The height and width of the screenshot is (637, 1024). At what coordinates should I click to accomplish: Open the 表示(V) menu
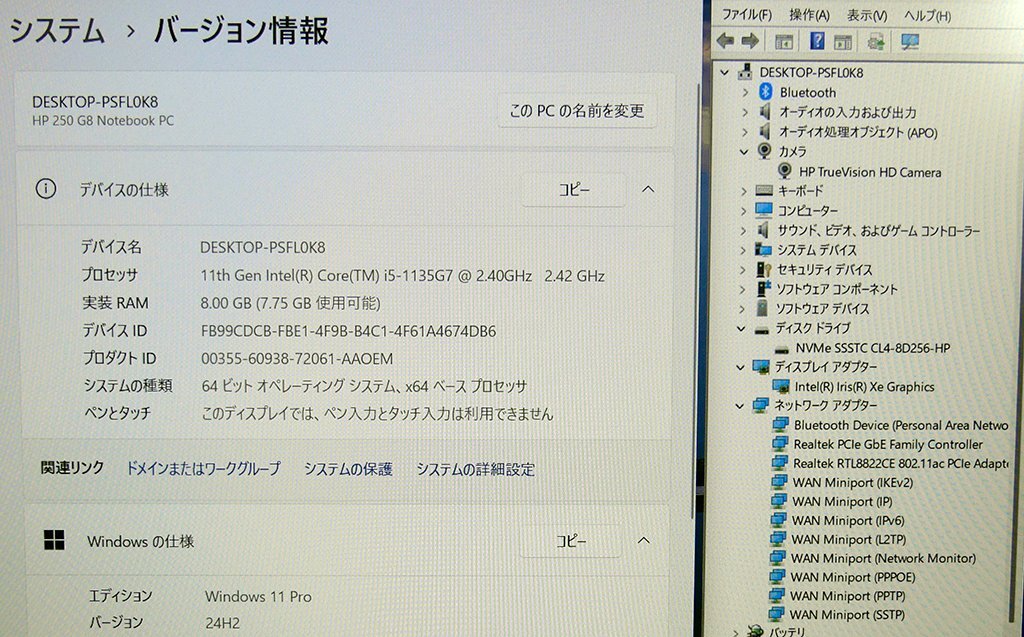(x=867, y=16)
